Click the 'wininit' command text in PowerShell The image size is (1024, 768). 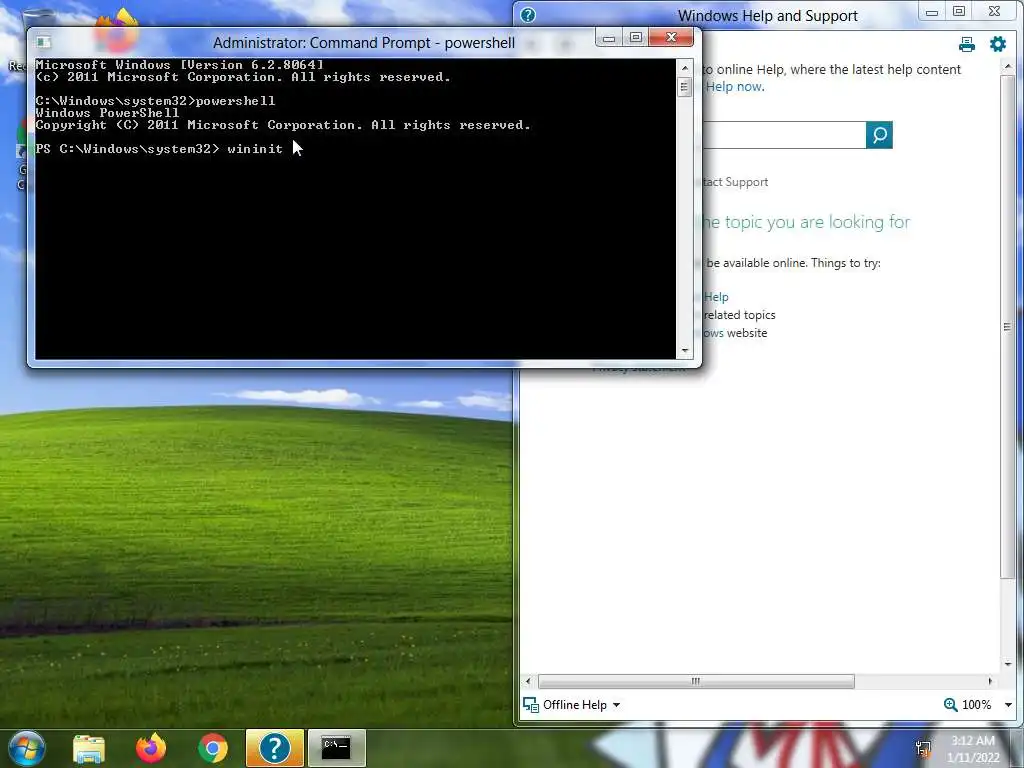click(x=255, y=149)
